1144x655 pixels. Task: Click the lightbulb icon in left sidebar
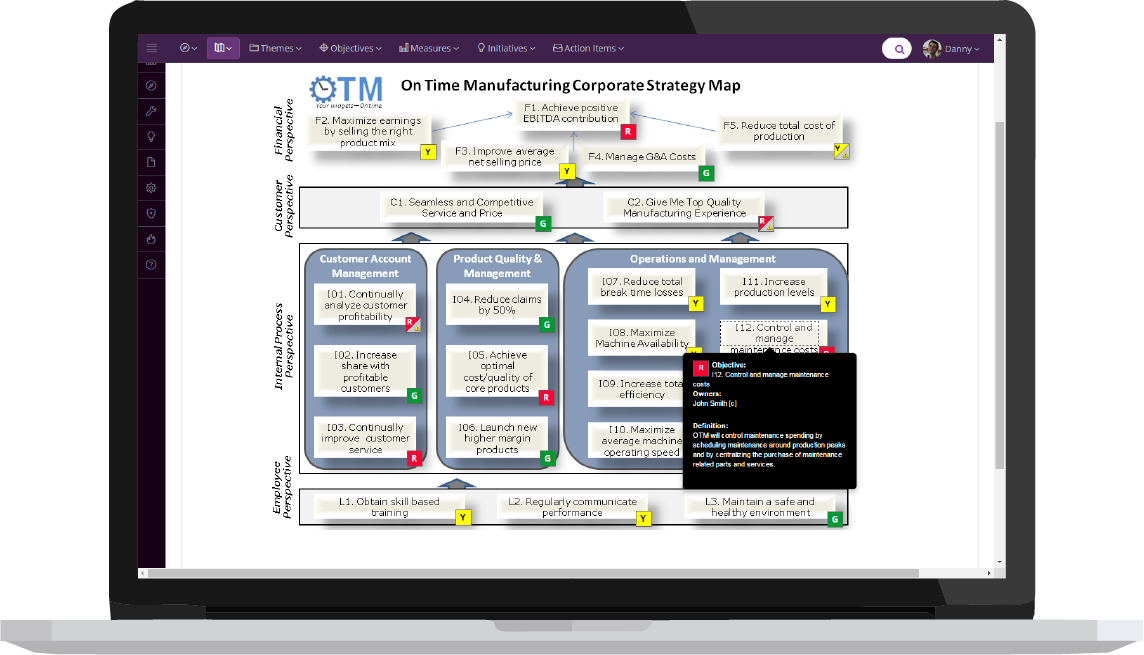(151, 136)
